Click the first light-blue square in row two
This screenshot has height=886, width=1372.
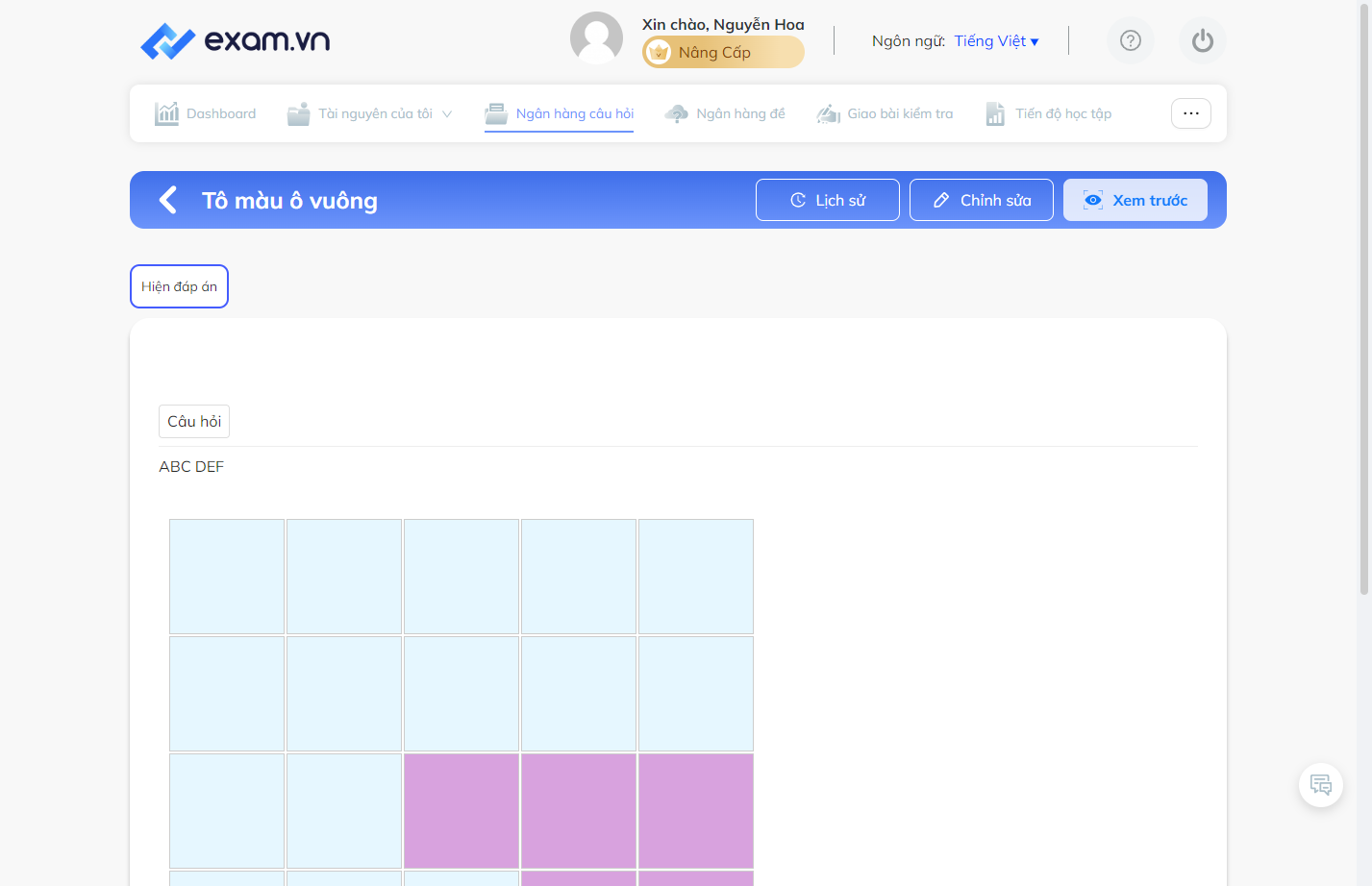pyautogui.click(x=227, y=694)
